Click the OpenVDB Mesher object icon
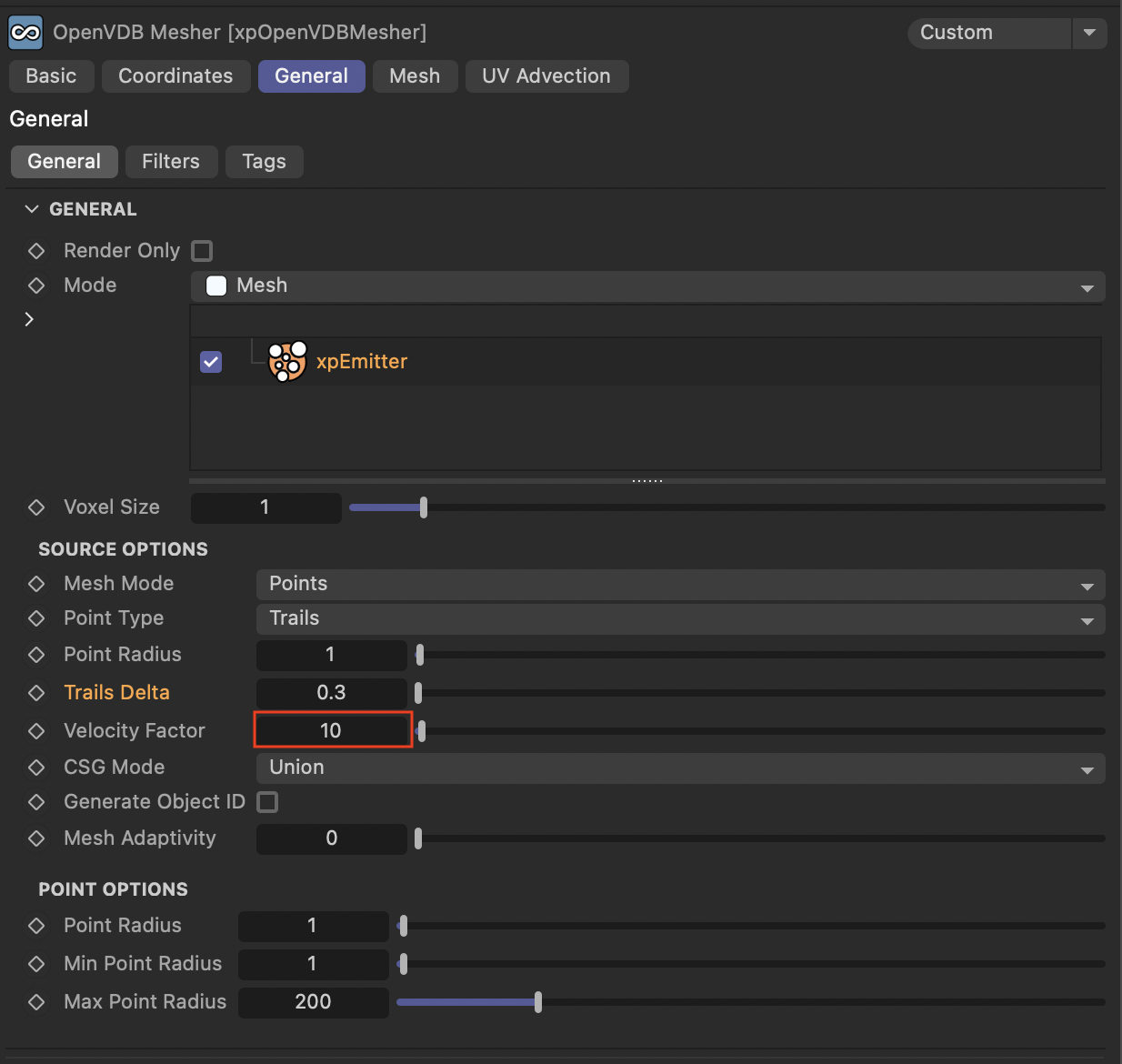The height and width of the screenshot is (1064, 1122). 25,33
